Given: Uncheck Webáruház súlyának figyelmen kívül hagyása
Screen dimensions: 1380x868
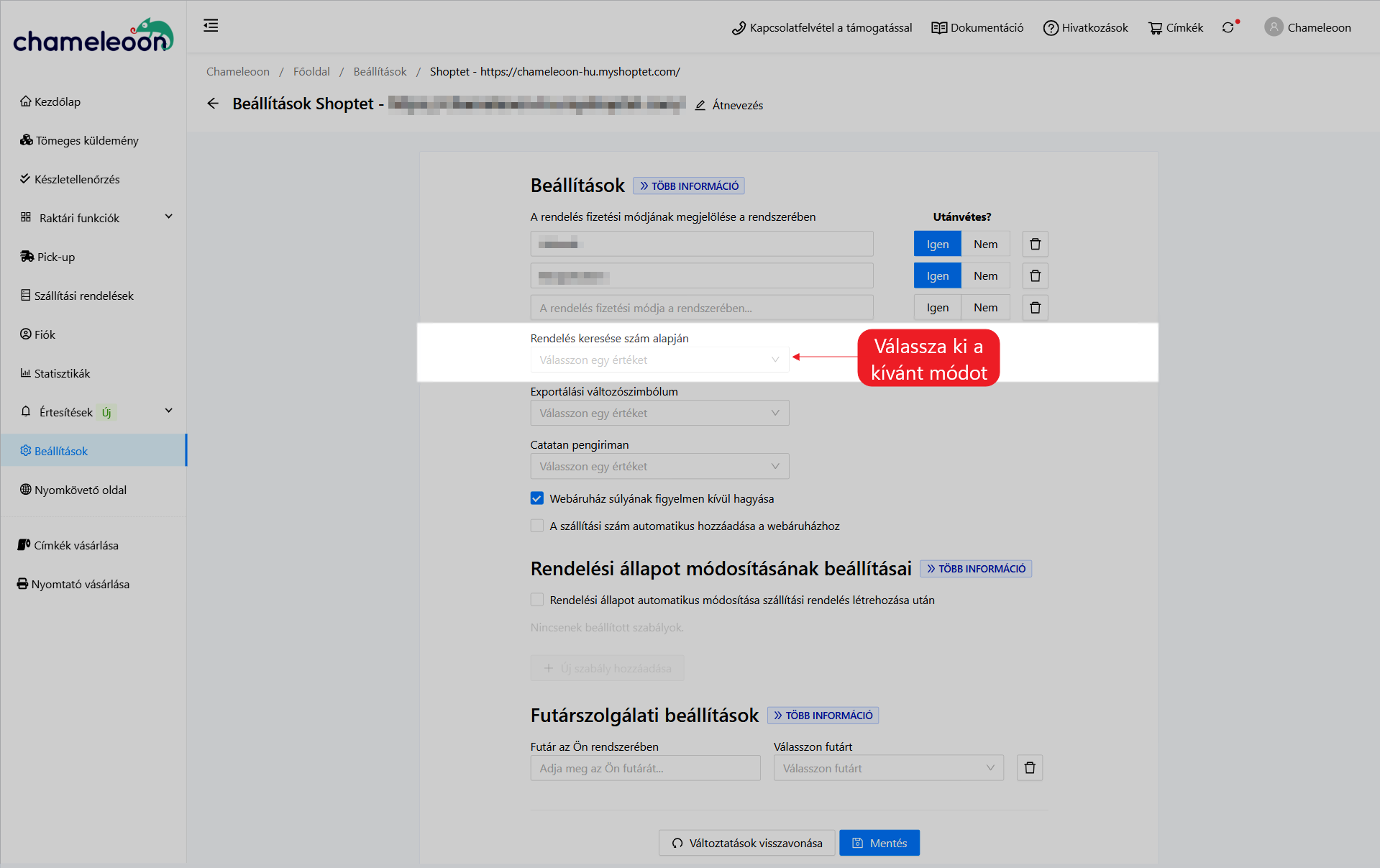Looking at the screenshot, I should (537, 498).
